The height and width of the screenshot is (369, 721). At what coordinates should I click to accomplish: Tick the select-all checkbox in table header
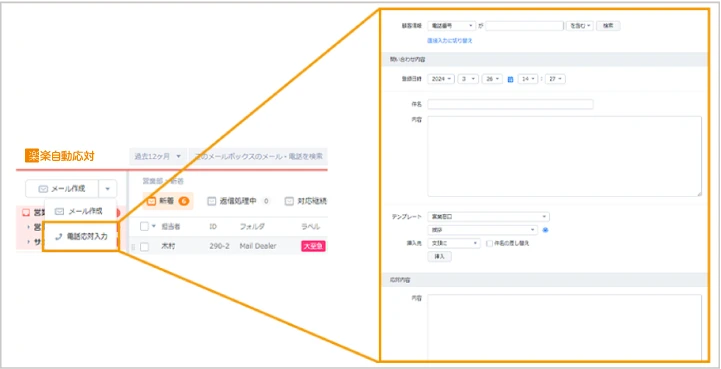pos(144,226)
